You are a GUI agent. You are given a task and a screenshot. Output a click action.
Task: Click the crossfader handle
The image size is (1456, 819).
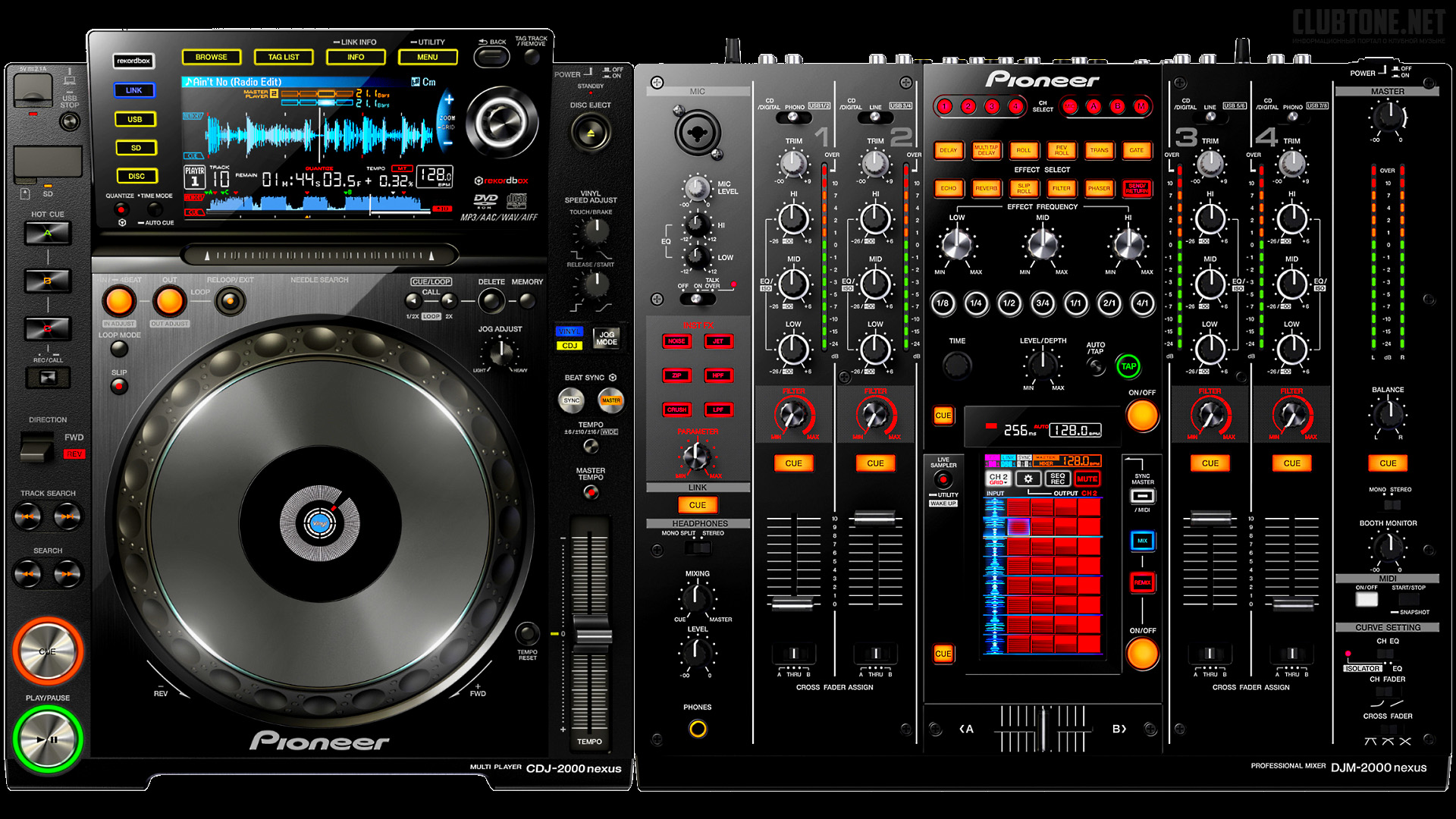[x=1043, y=728]
